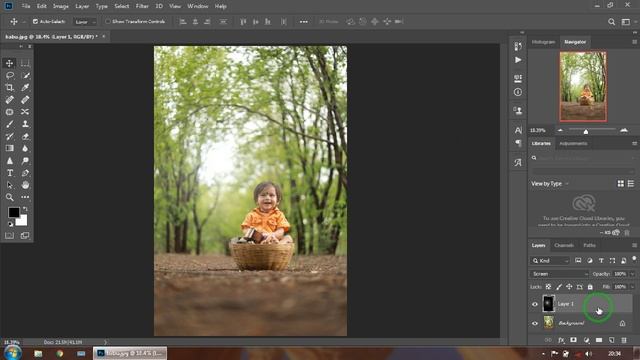
Task: Select the Background layer thumbnail
Action: coord(549,323)
